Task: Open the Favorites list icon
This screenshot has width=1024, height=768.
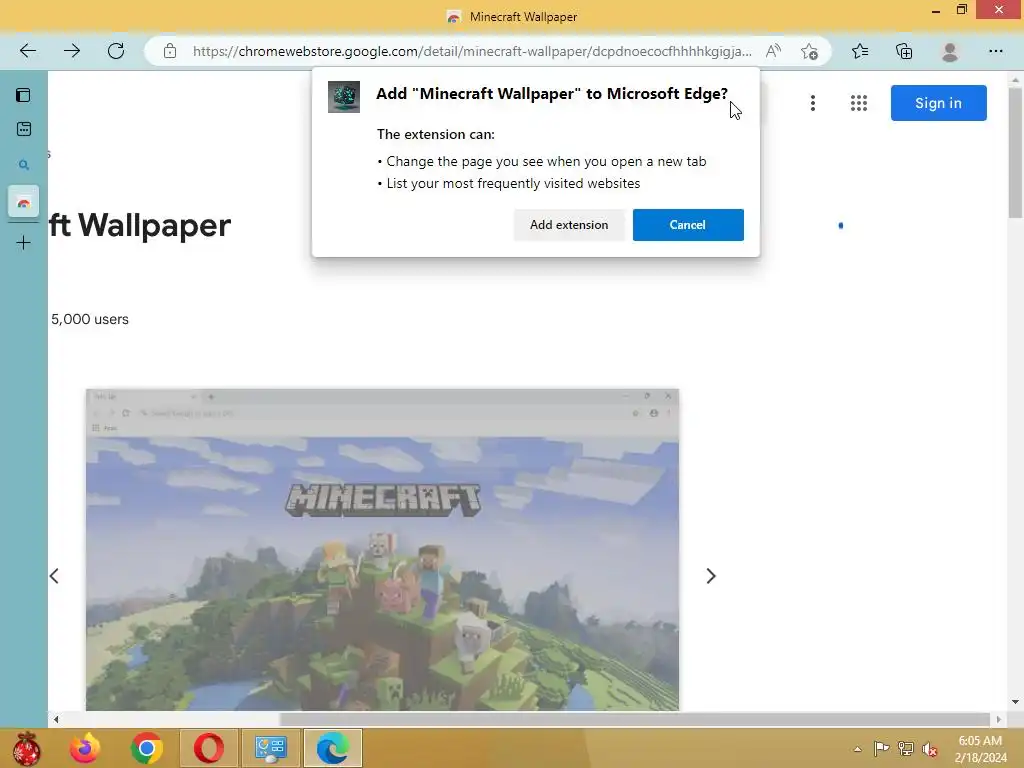Action: point(860,51)
